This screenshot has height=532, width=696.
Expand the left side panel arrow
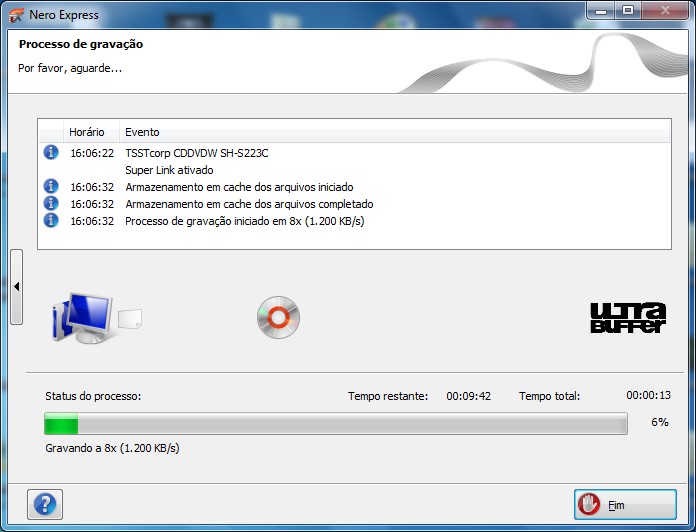tap(16, 287)
